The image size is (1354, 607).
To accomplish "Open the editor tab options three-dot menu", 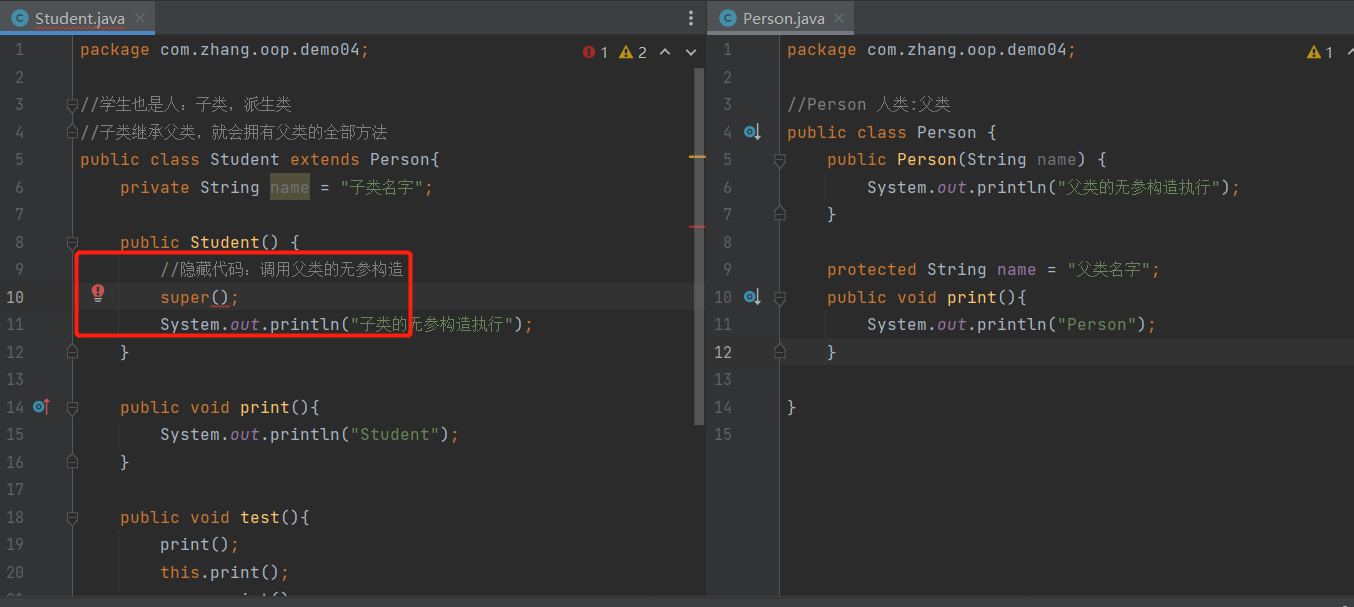I will tap(690, 18).
